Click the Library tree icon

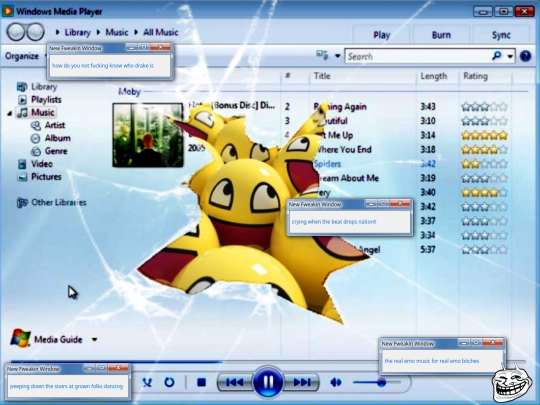pyautogui.click(x=22, y=87)
